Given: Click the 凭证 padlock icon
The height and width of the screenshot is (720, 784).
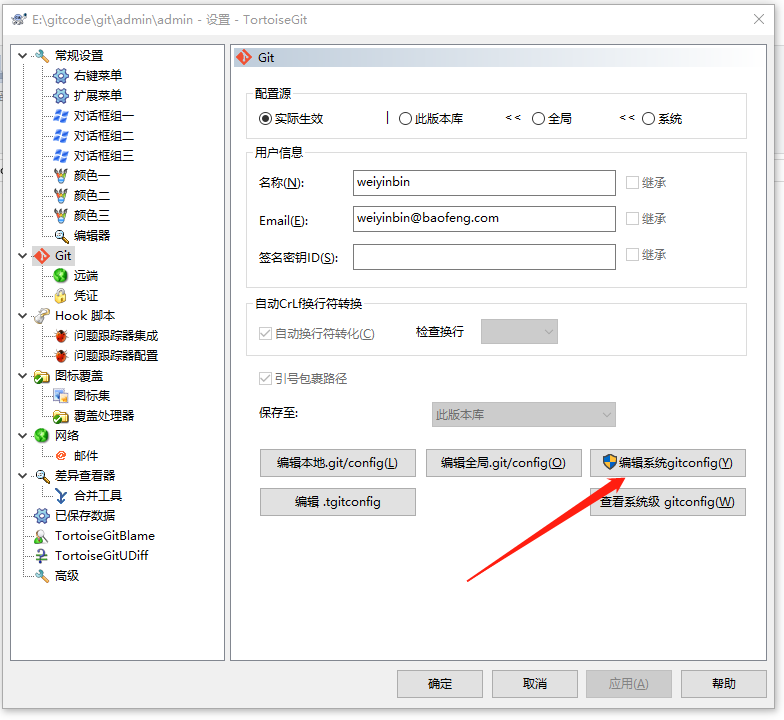Looking at the screenshot, I should pyautogui.click(x=60, y=296).
